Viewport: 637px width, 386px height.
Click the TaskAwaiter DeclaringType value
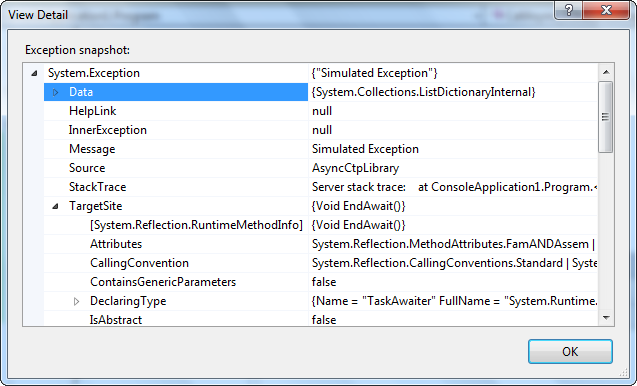coord(454,301)
